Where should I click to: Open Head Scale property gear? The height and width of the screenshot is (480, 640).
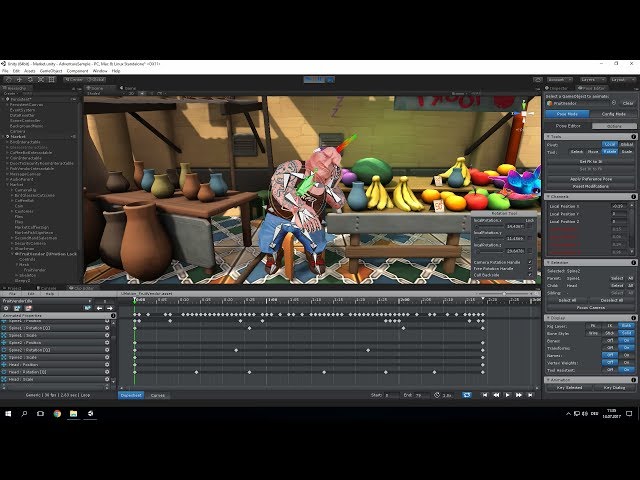click(107, 379)
